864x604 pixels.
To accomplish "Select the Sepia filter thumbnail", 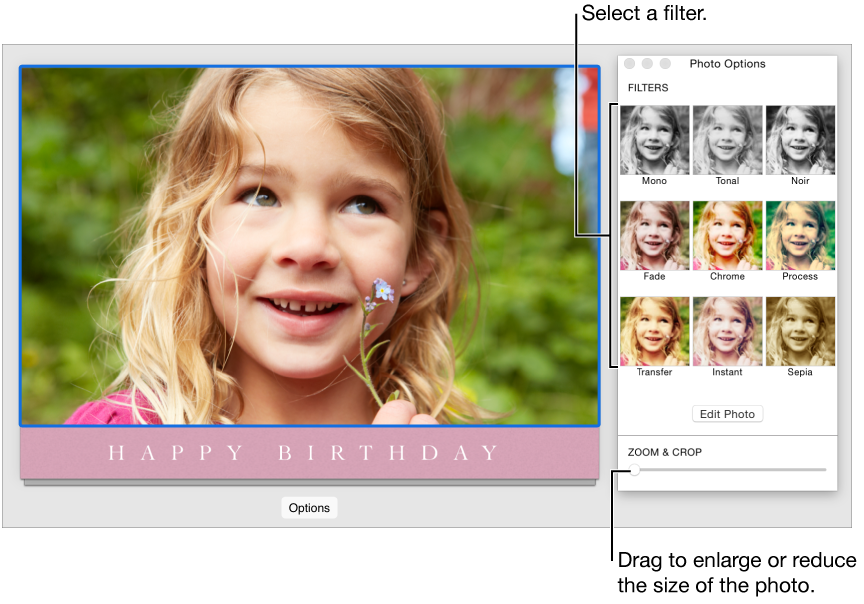I will 800,331.
